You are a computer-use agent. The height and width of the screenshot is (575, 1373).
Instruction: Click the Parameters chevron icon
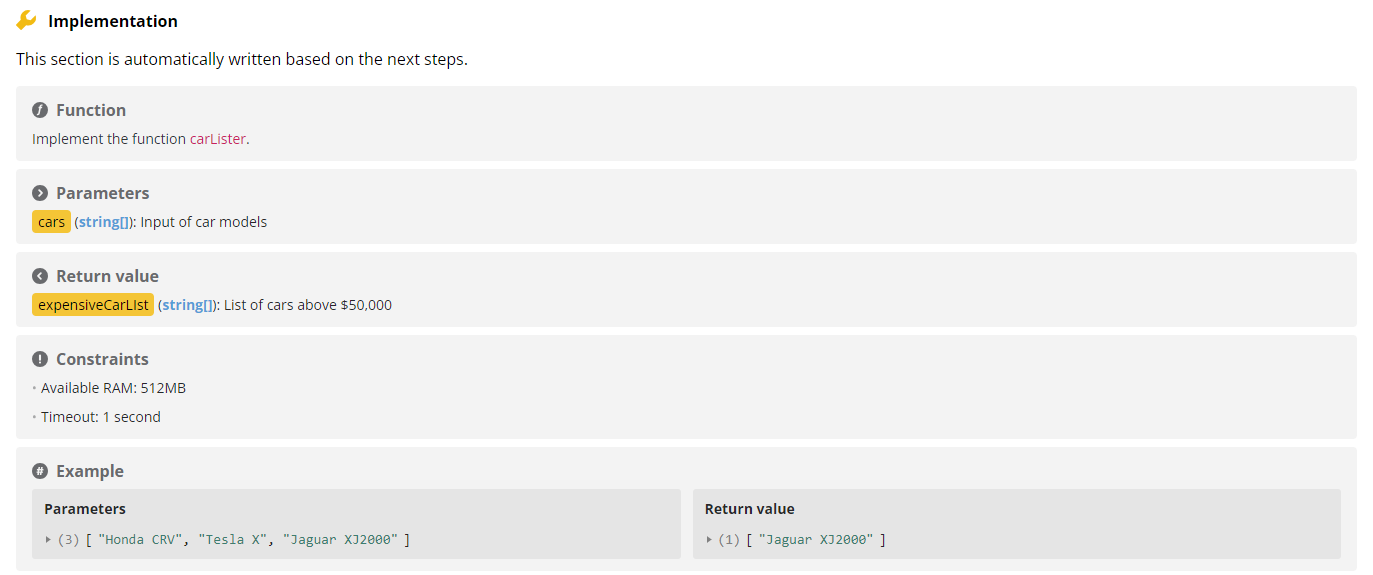(40, 193)
